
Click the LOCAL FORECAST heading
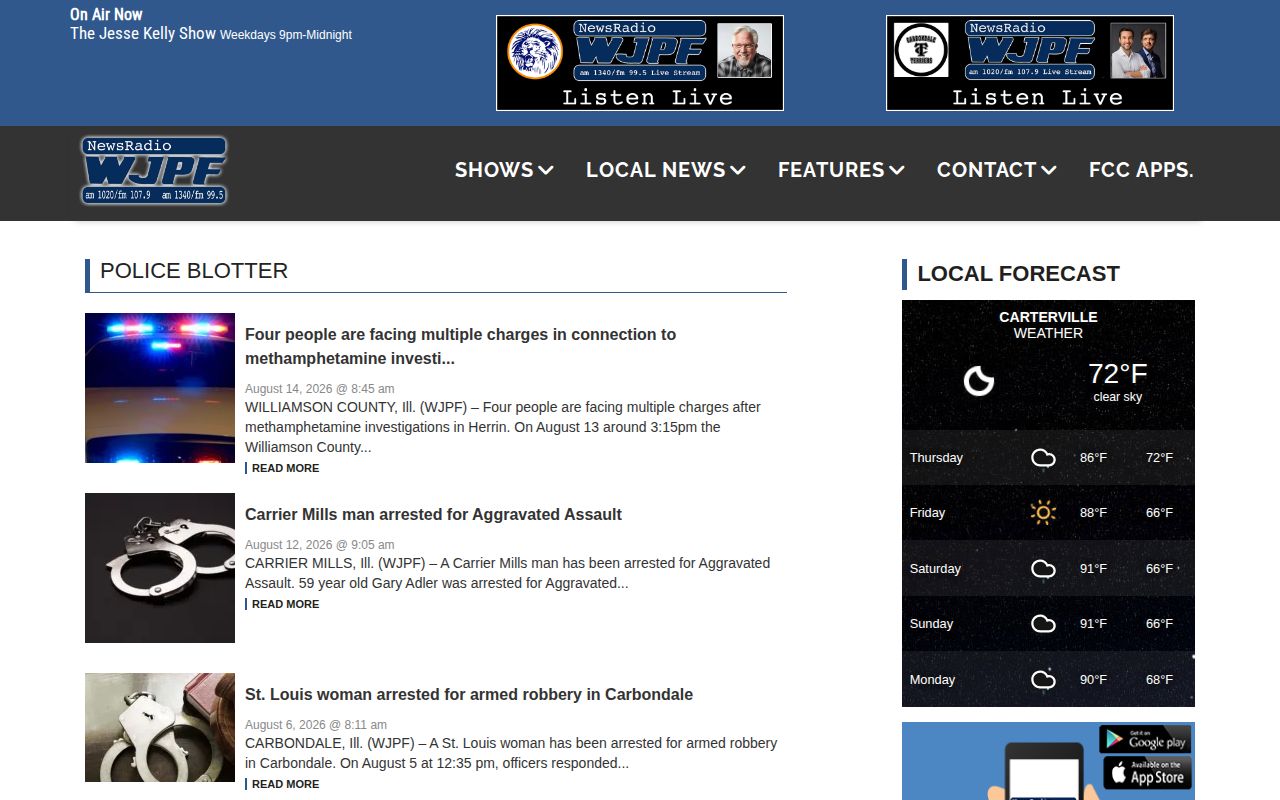coord(1018,273)
